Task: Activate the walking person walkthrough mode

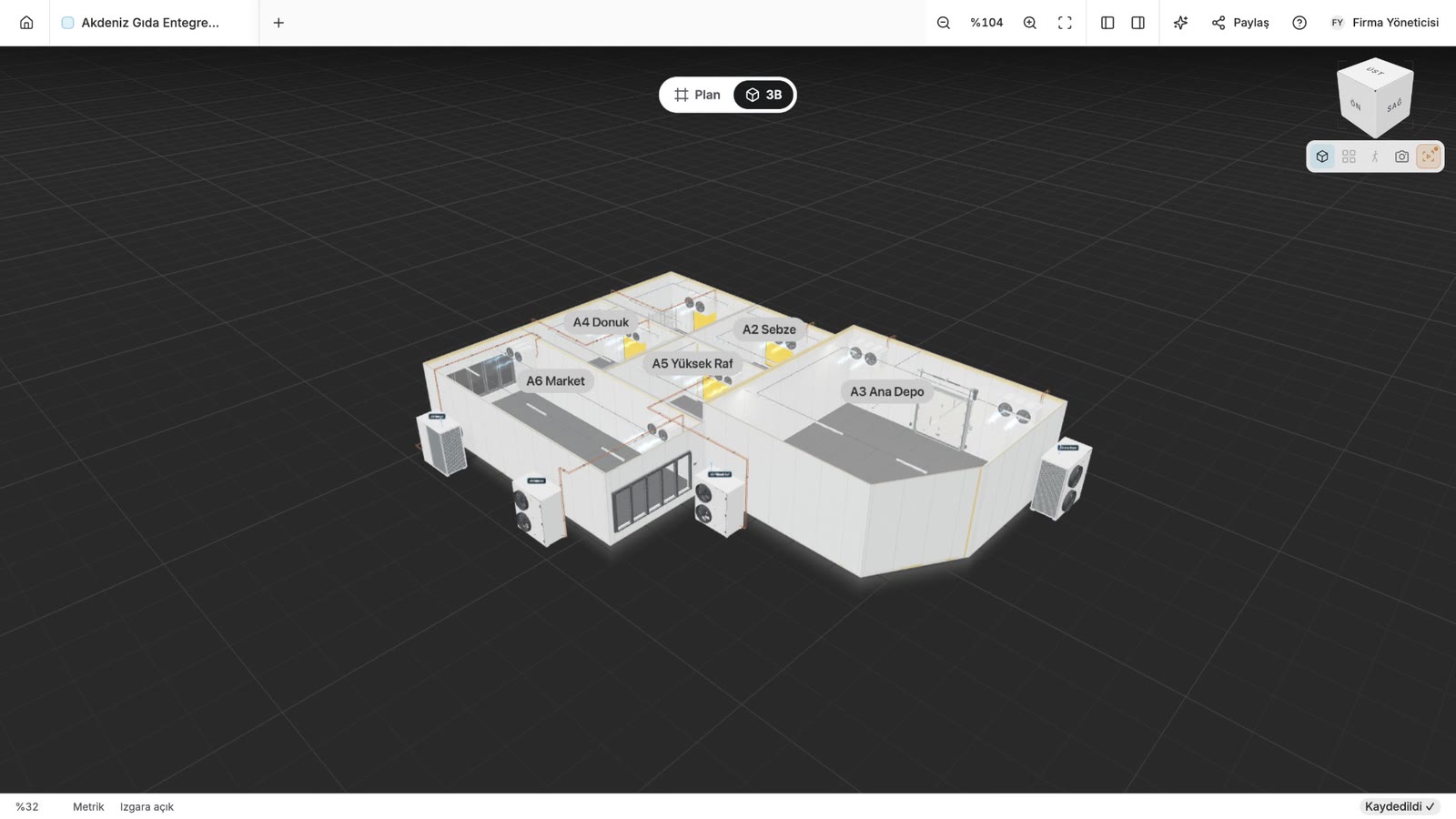Action: 1375,157
